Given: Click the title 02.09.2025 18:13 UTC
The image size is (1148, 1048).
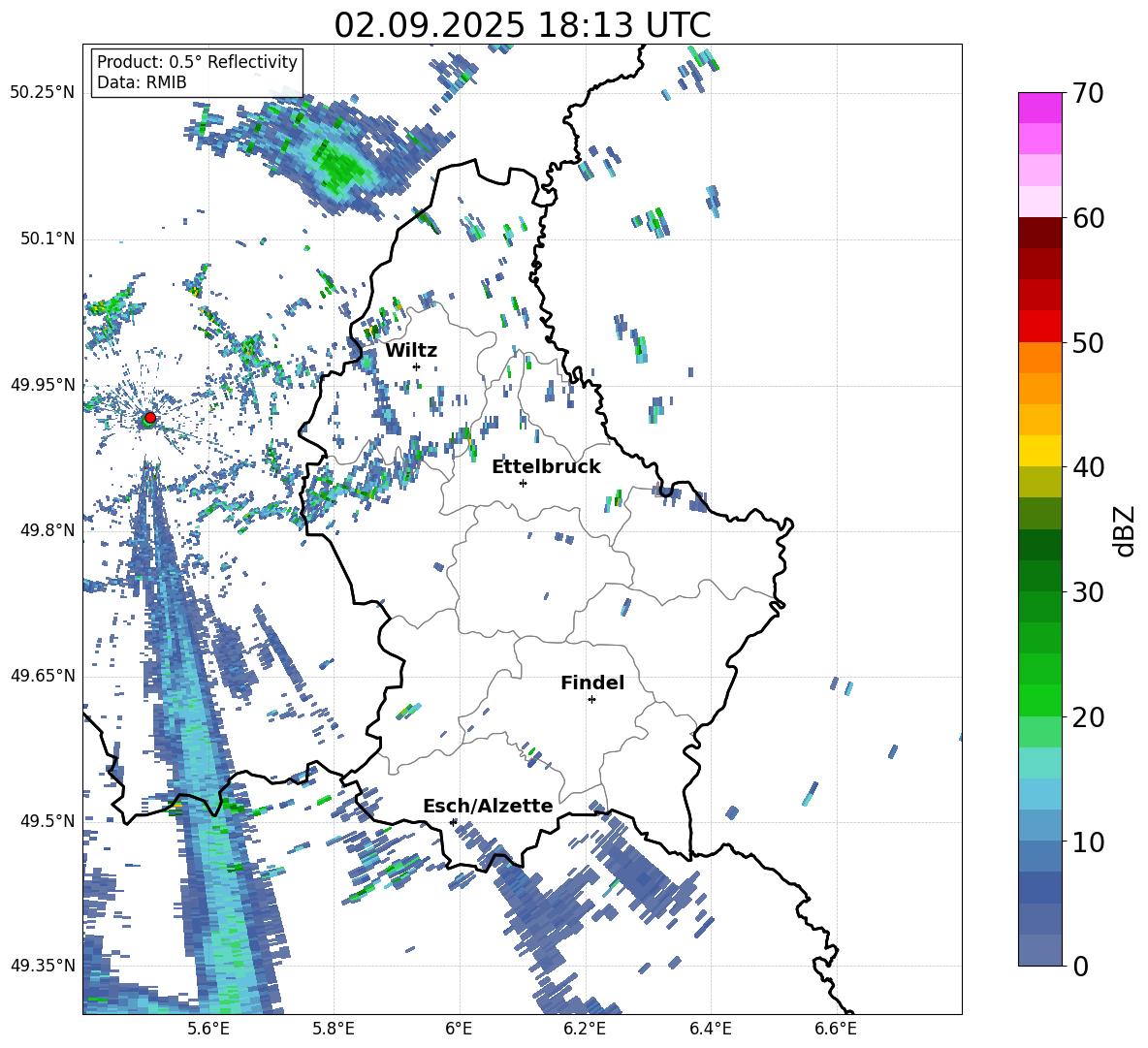Looking at the screenshot, I should (x=523, y=25).
